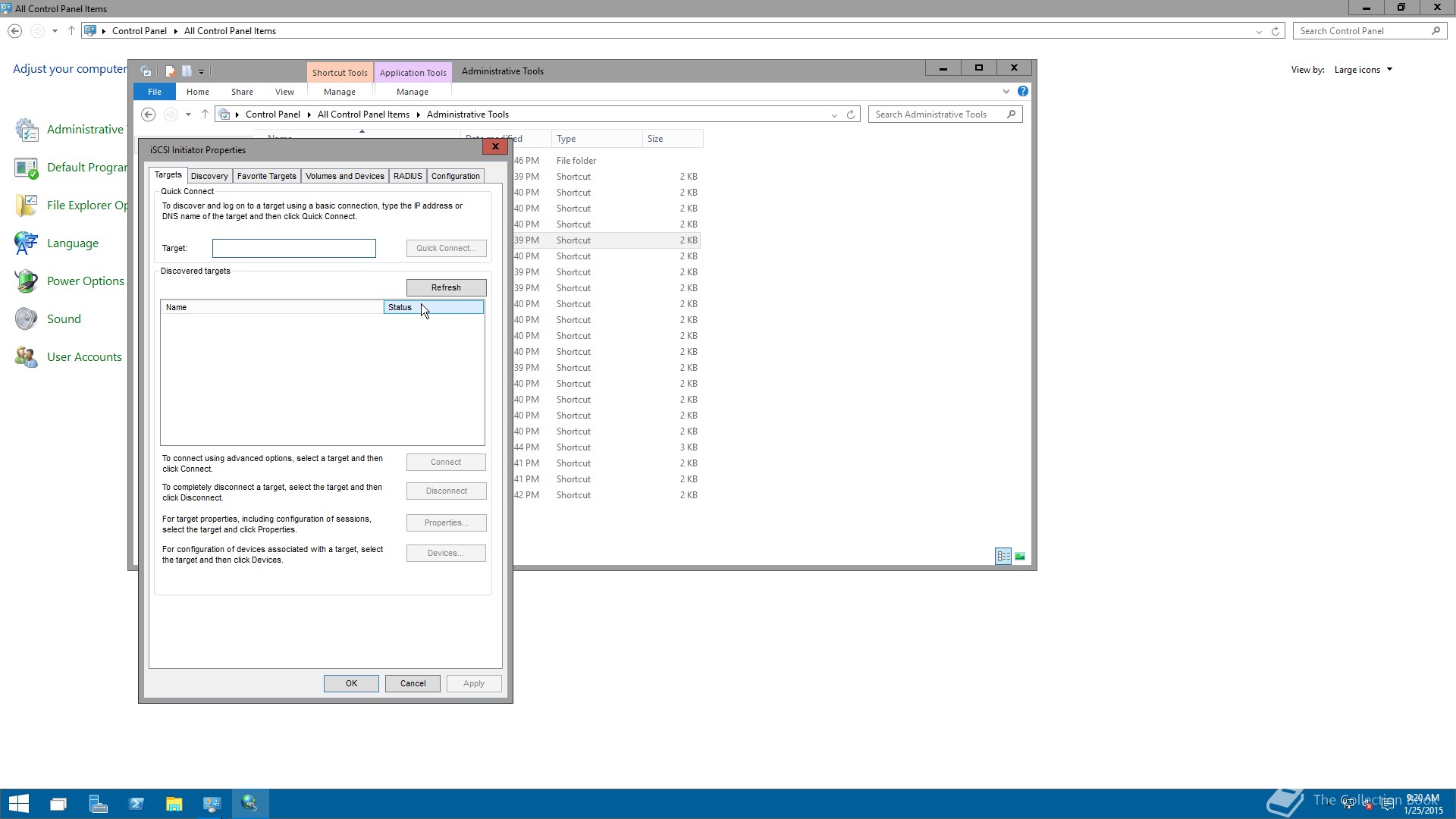Click the File Explorer Options icon
This screenshot has width=1456, height=819.
coord(27,206)
